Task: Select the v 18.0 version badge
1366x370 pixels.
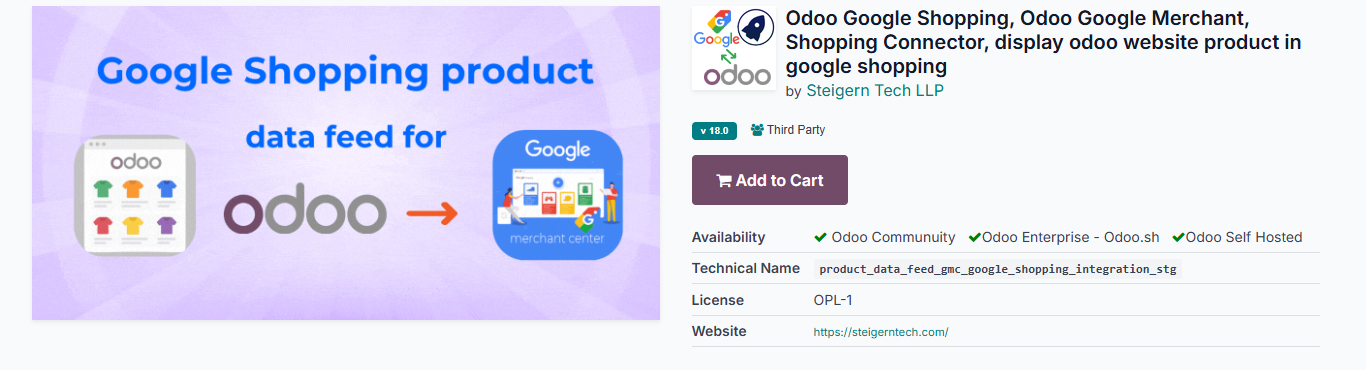Action: click(x=714, y=130)
